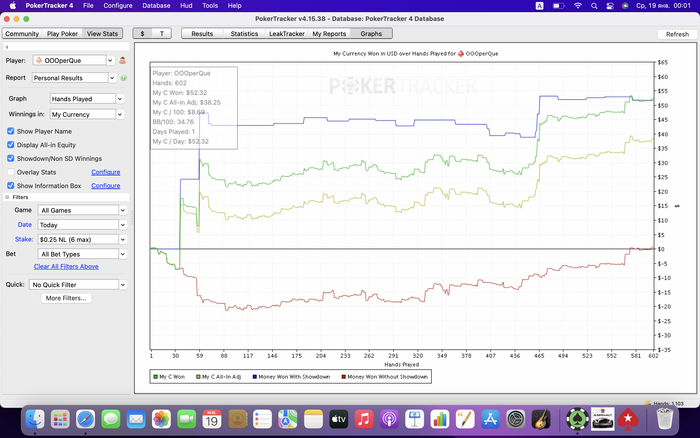Open System Preferences from the dock
700x438 pixels.
point(516,419)
